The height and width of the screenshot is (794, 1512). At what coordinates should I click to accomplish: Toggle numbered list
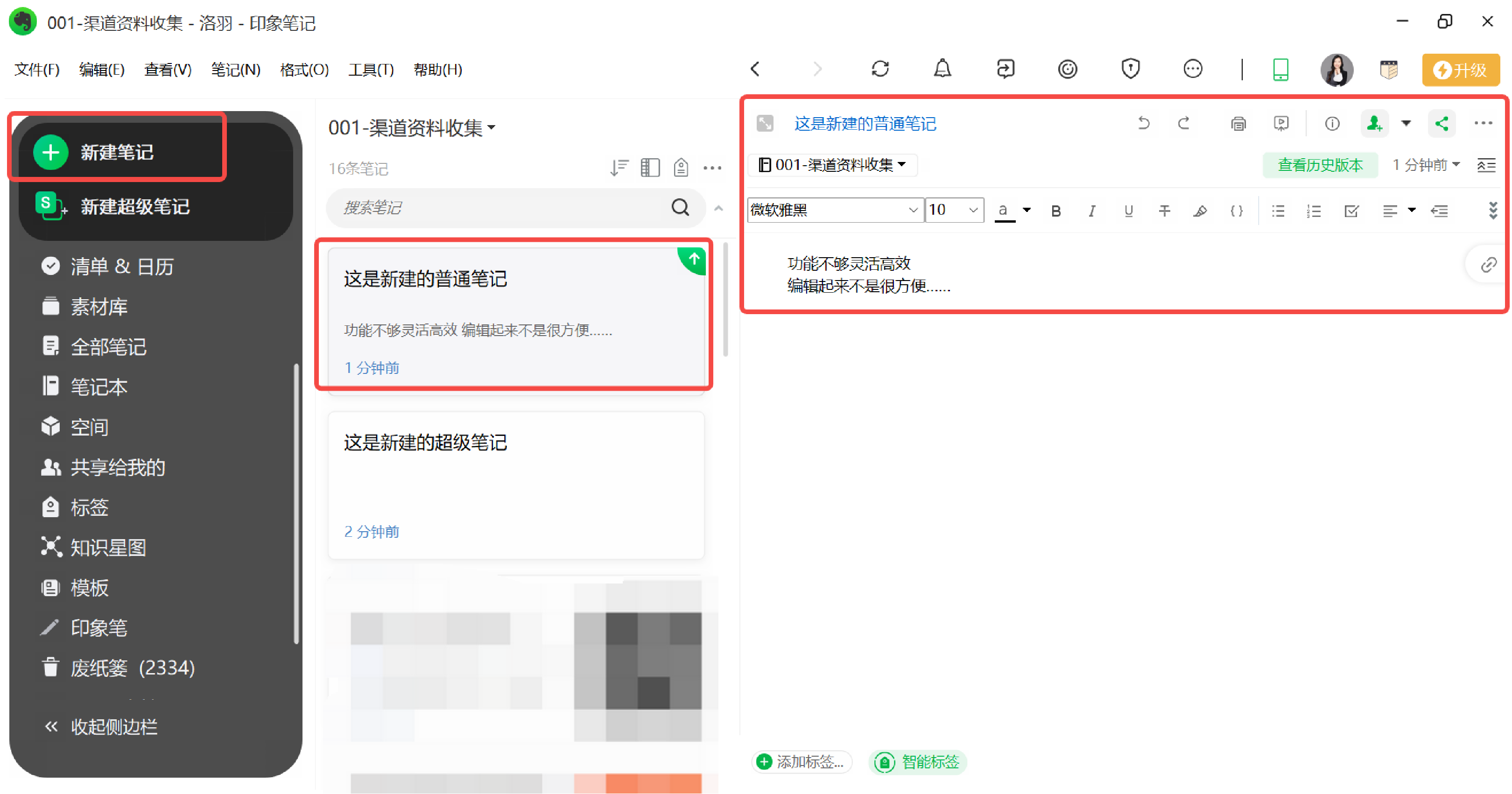[1314, 211]
